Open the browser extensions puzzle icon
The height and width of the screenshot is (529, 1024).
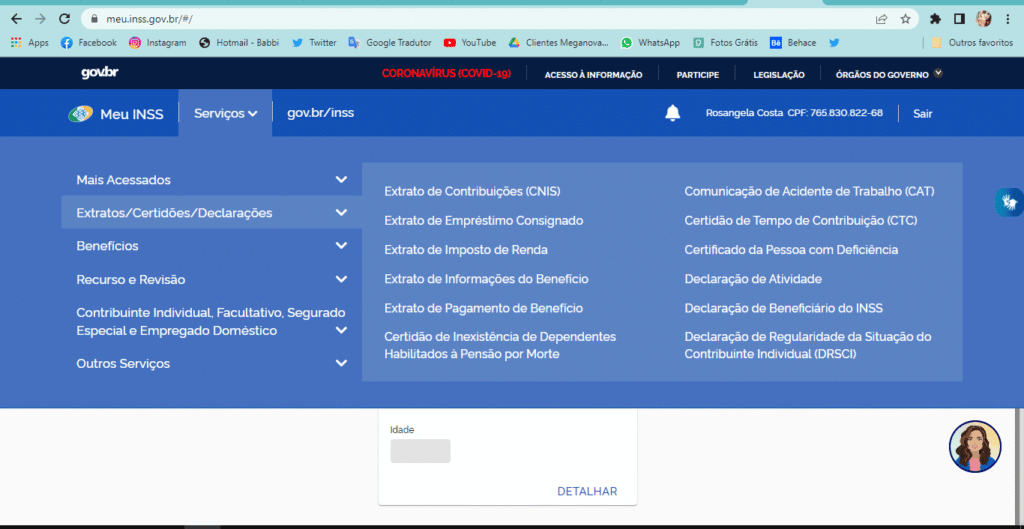[x=935, y=19]
